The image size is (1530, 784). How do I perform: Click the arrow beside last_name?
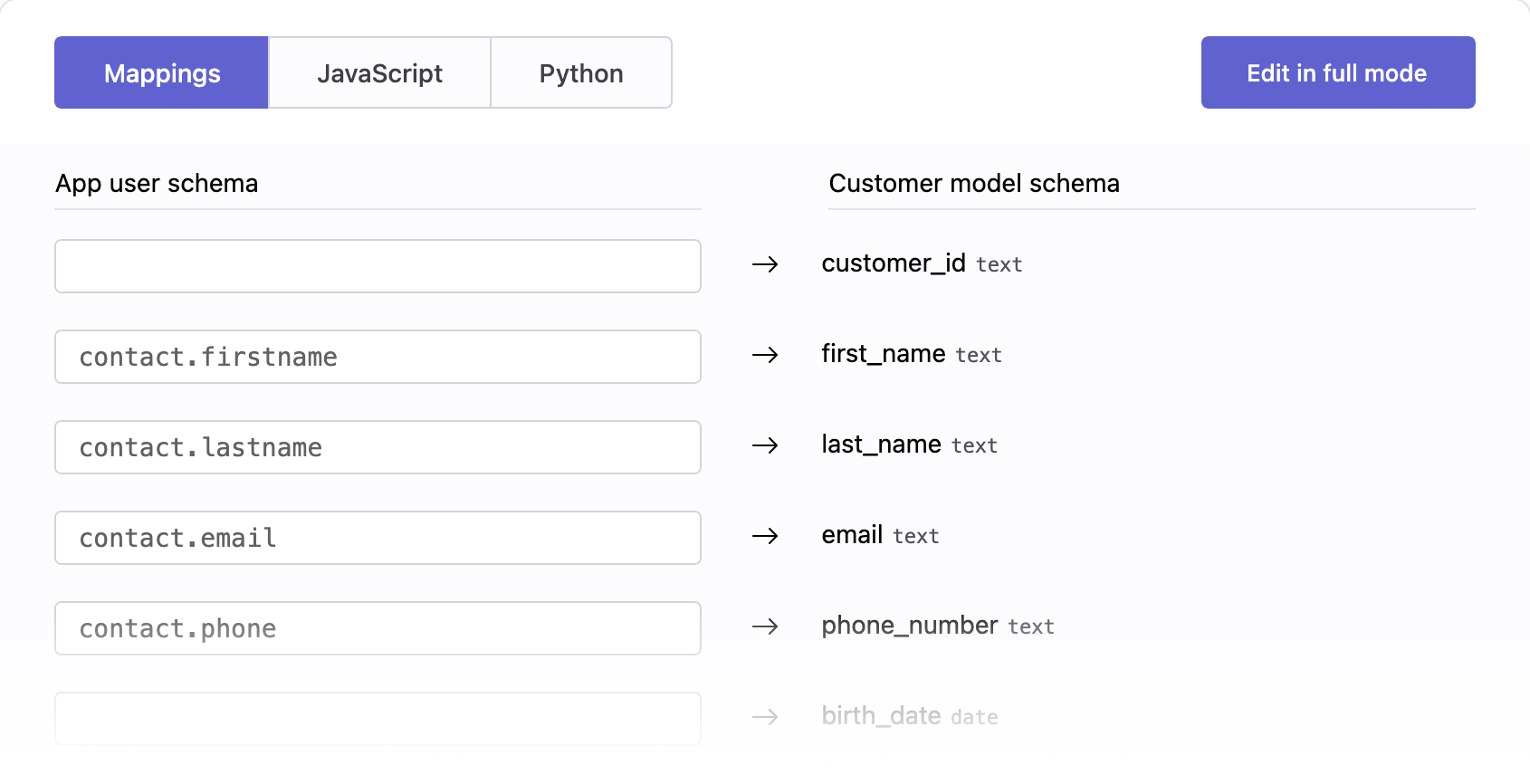(765, 445)
